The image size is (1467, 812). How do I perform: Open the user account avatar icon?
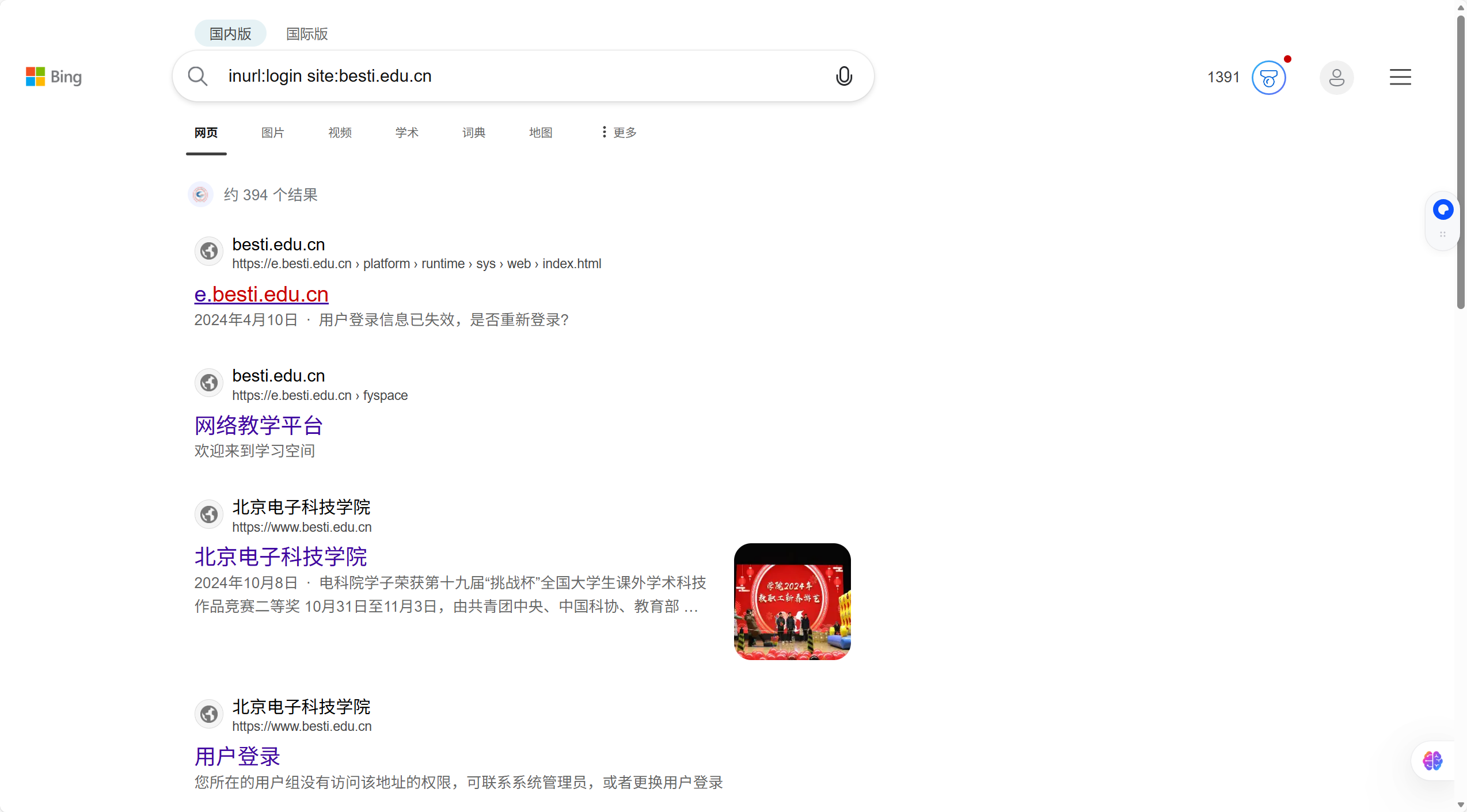click(x=1336, y=78)
